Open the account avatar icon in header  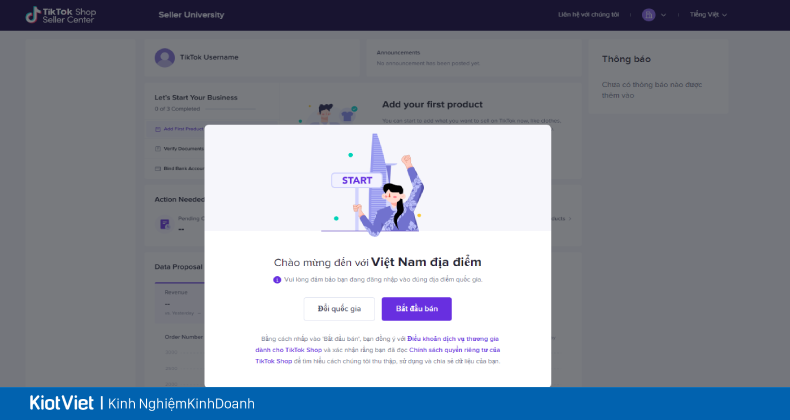coord(648,15)
